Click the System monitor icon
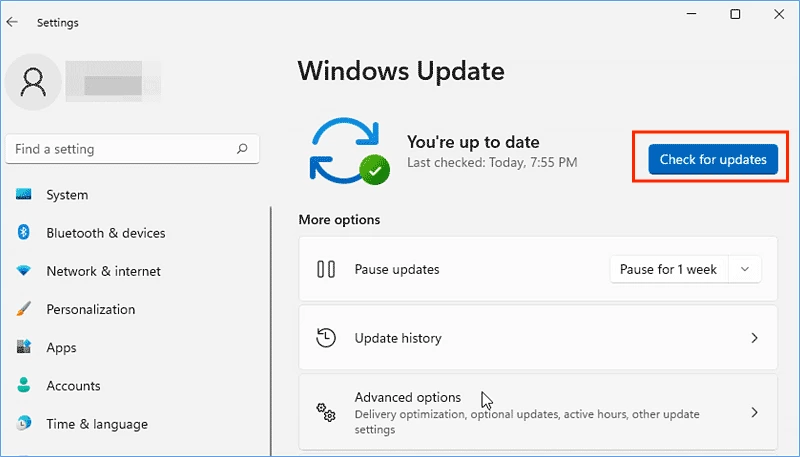Image resolution: width=800 pixels, height=457 pixels. (x=23, y=194)
